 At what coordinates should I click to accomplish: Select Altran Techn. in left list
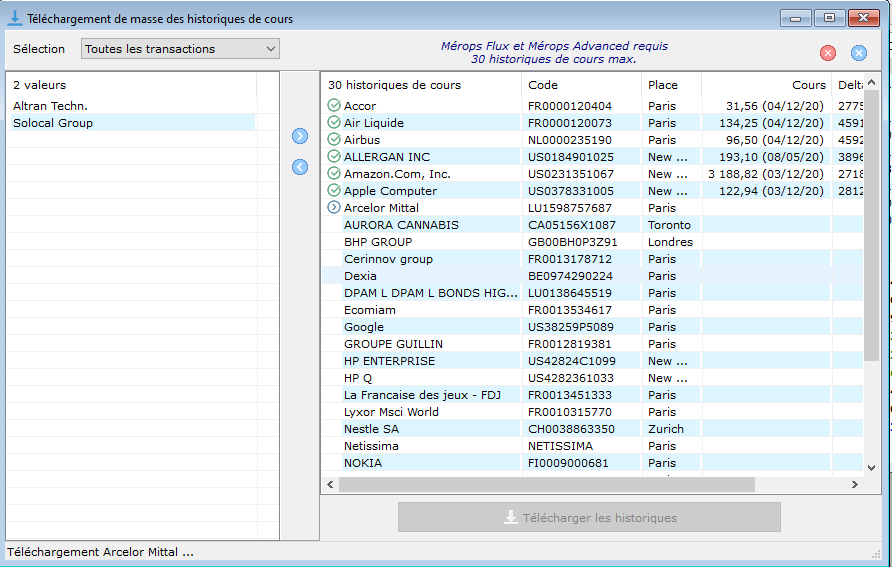tap(133, 106)
